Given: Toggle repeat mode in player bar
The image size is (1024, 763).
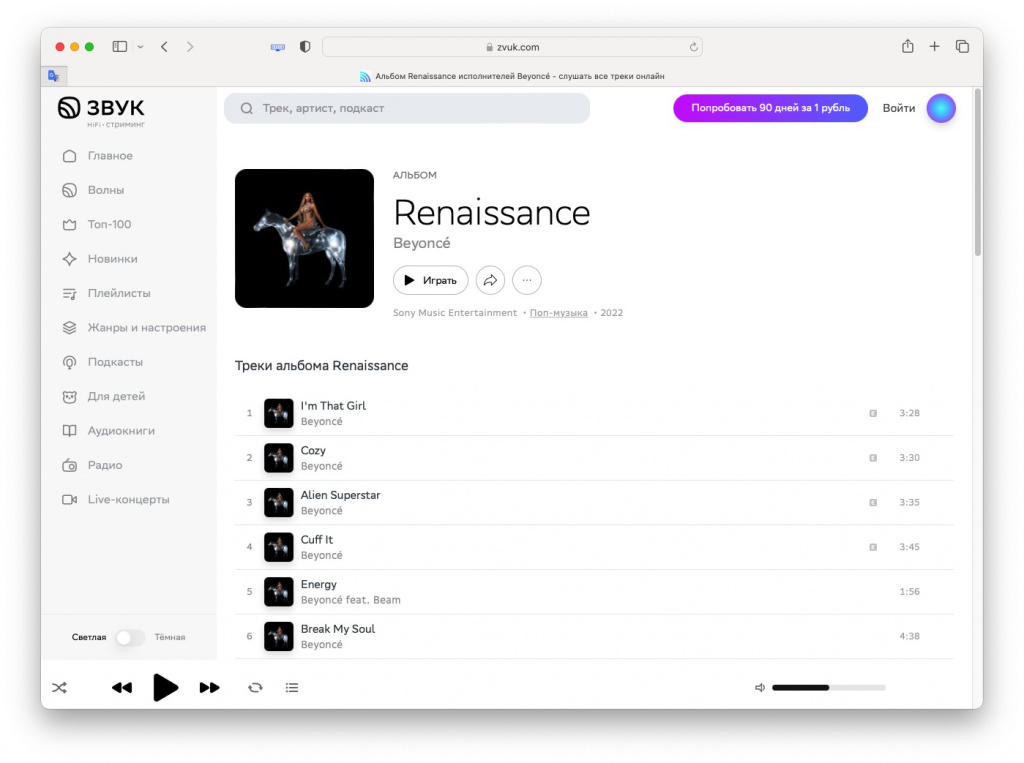Looking at the screenshot, I should [x=255, y=687].
